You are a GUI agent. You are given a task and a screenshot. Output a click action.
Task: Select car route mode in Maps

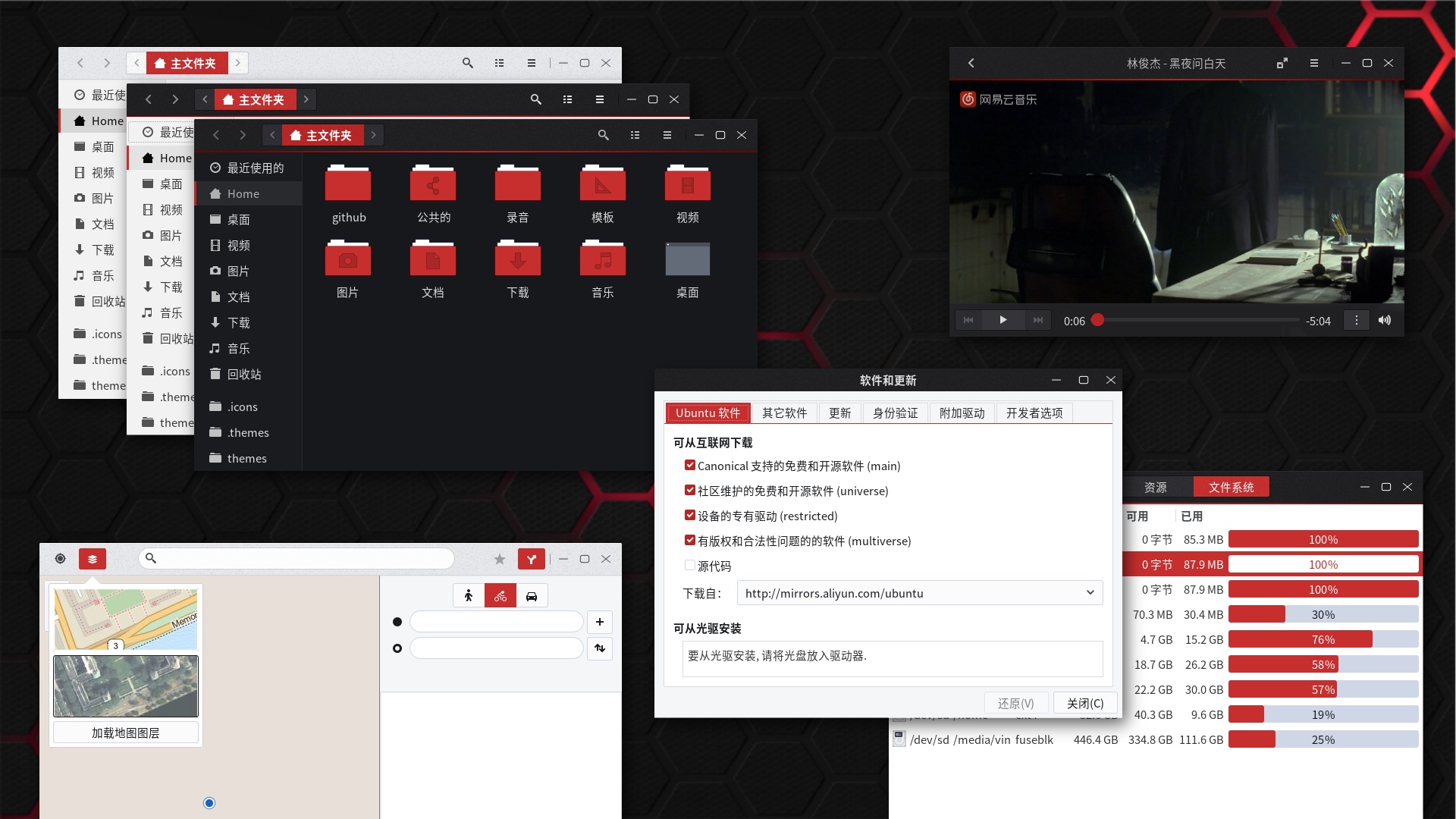pyautogui.click(x=532, y=596)
